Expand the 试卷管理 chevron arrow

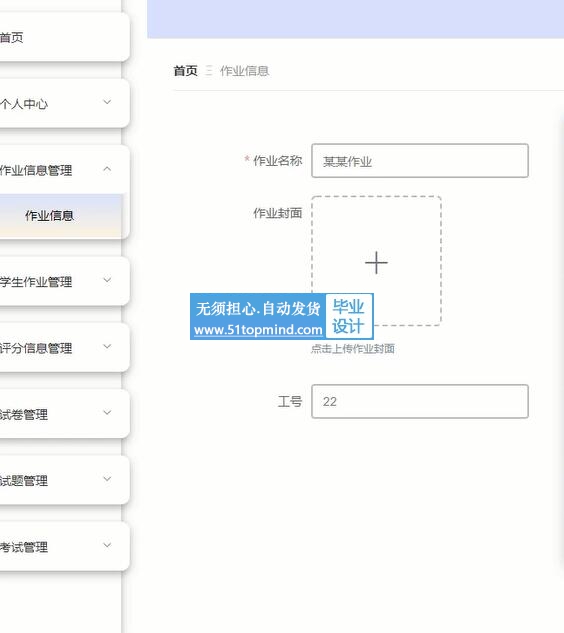tap(107, 413)
